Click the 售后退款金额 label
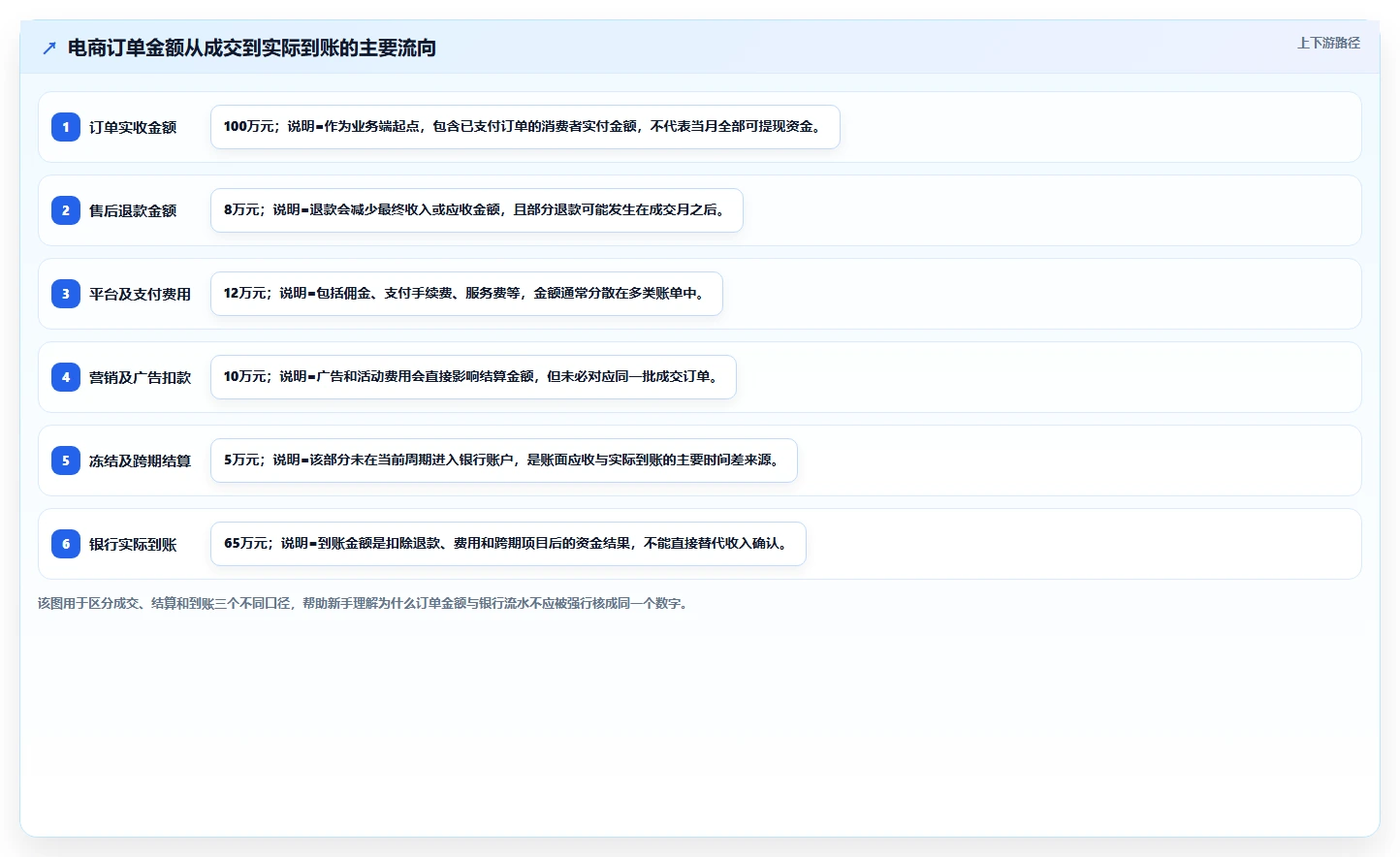The width and height of the screenshot is (1400, 857). click(133, 210)
